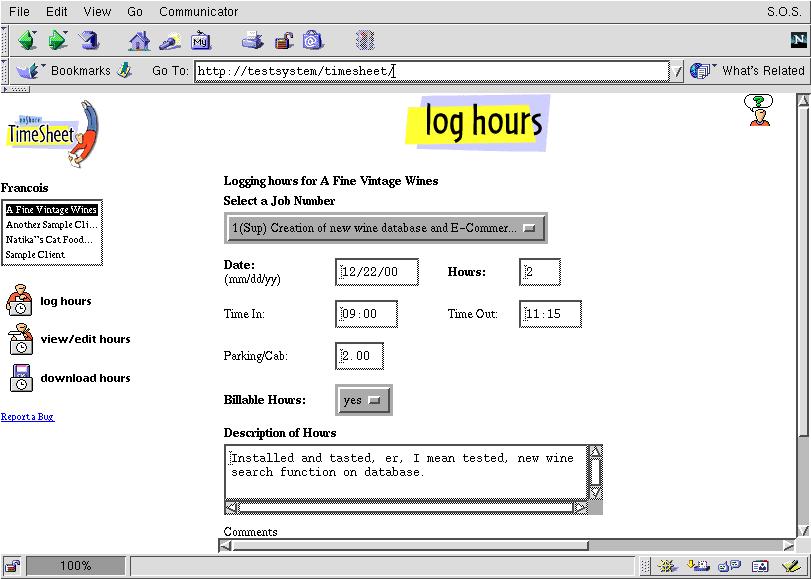Open the Billable Hours yes dropdown

(x=363, y=400)
